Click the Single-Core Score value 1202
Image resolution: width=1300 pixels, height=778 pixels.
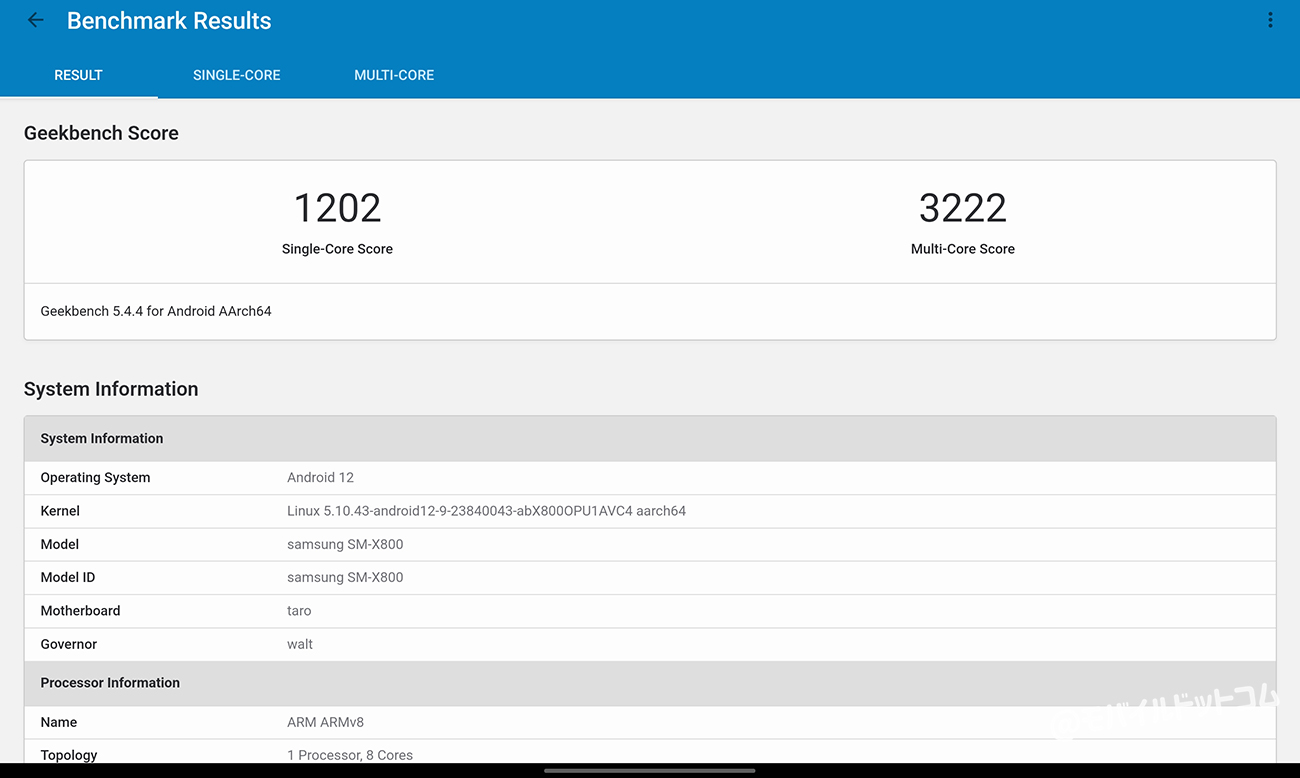point(337,208)
